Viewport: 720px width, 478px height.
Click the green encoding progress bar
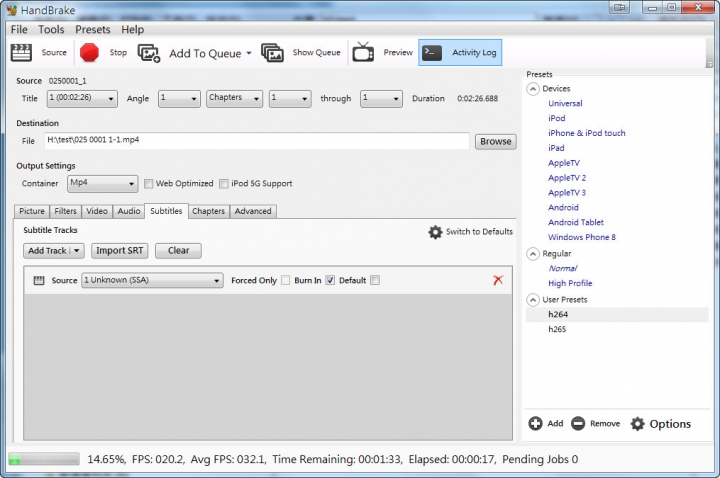click(44, 459)
